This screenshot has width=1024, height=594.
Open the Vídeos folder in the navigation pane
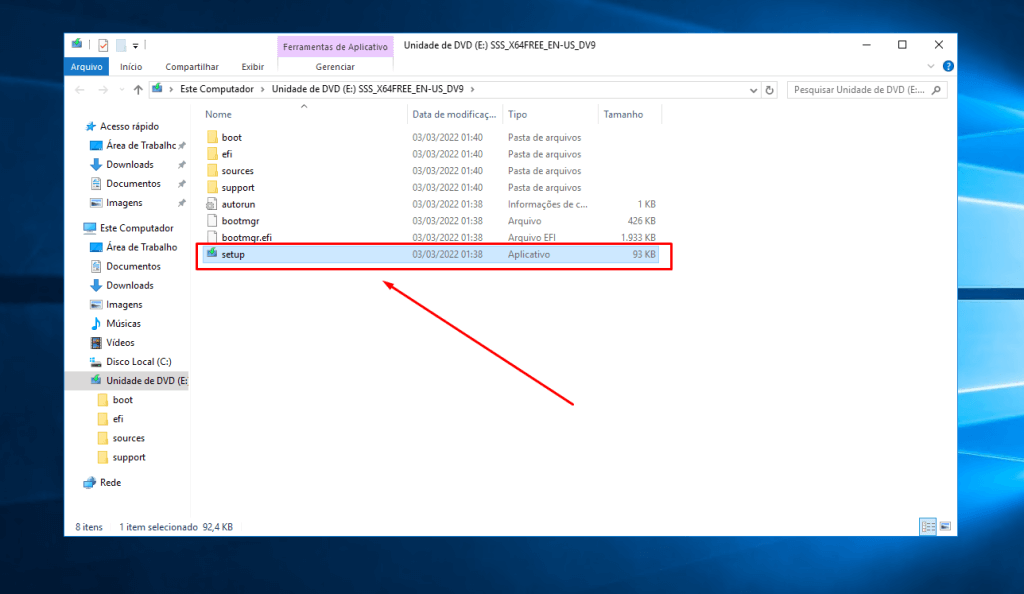point(120,342)
